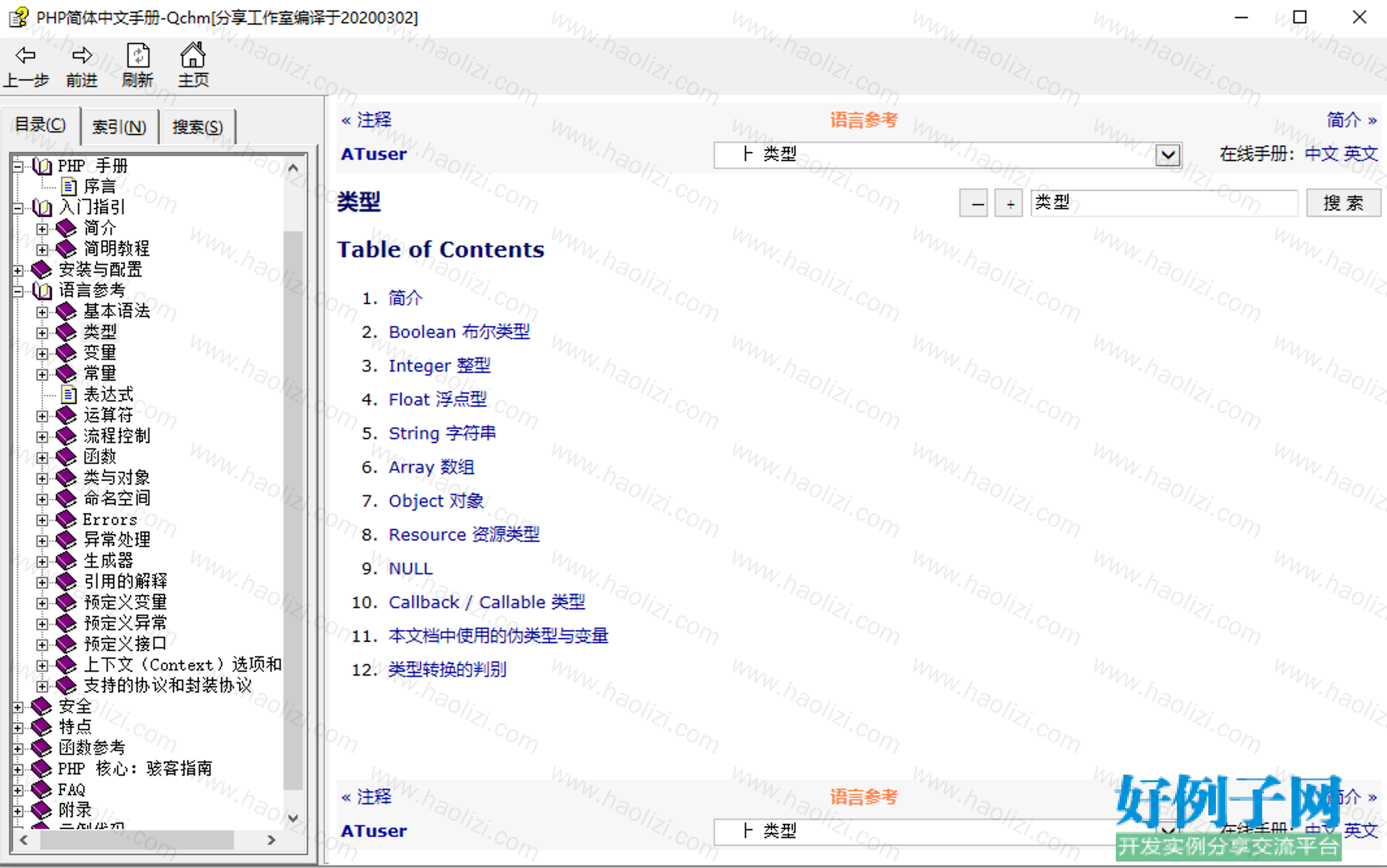Collapse the 语言参考 tree node
The height and width of the screenshot is (868, 1387).
18,291
